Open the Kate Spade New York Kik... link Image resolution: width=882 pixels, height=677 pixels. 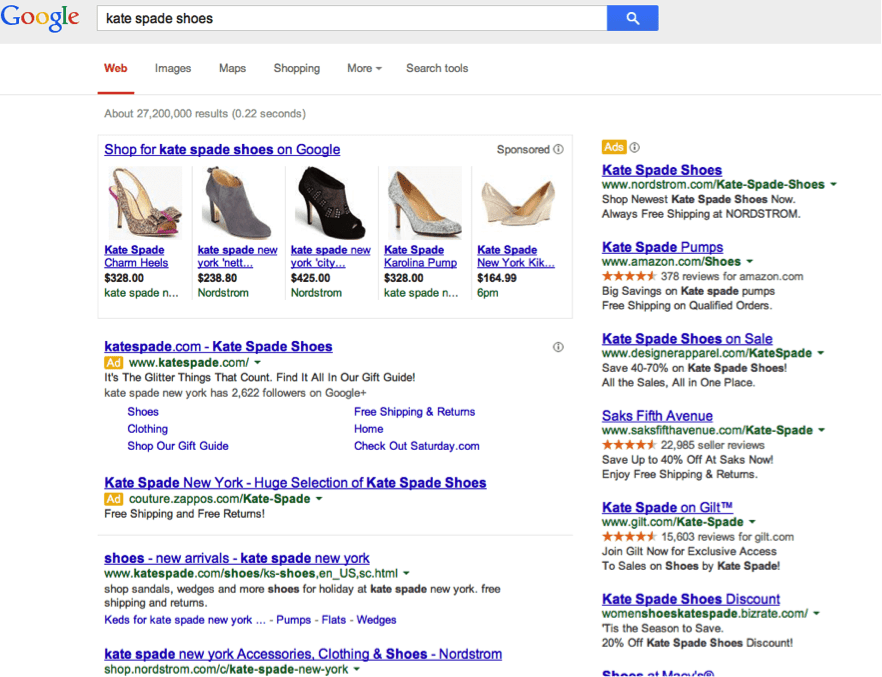(x=516, y=256)
